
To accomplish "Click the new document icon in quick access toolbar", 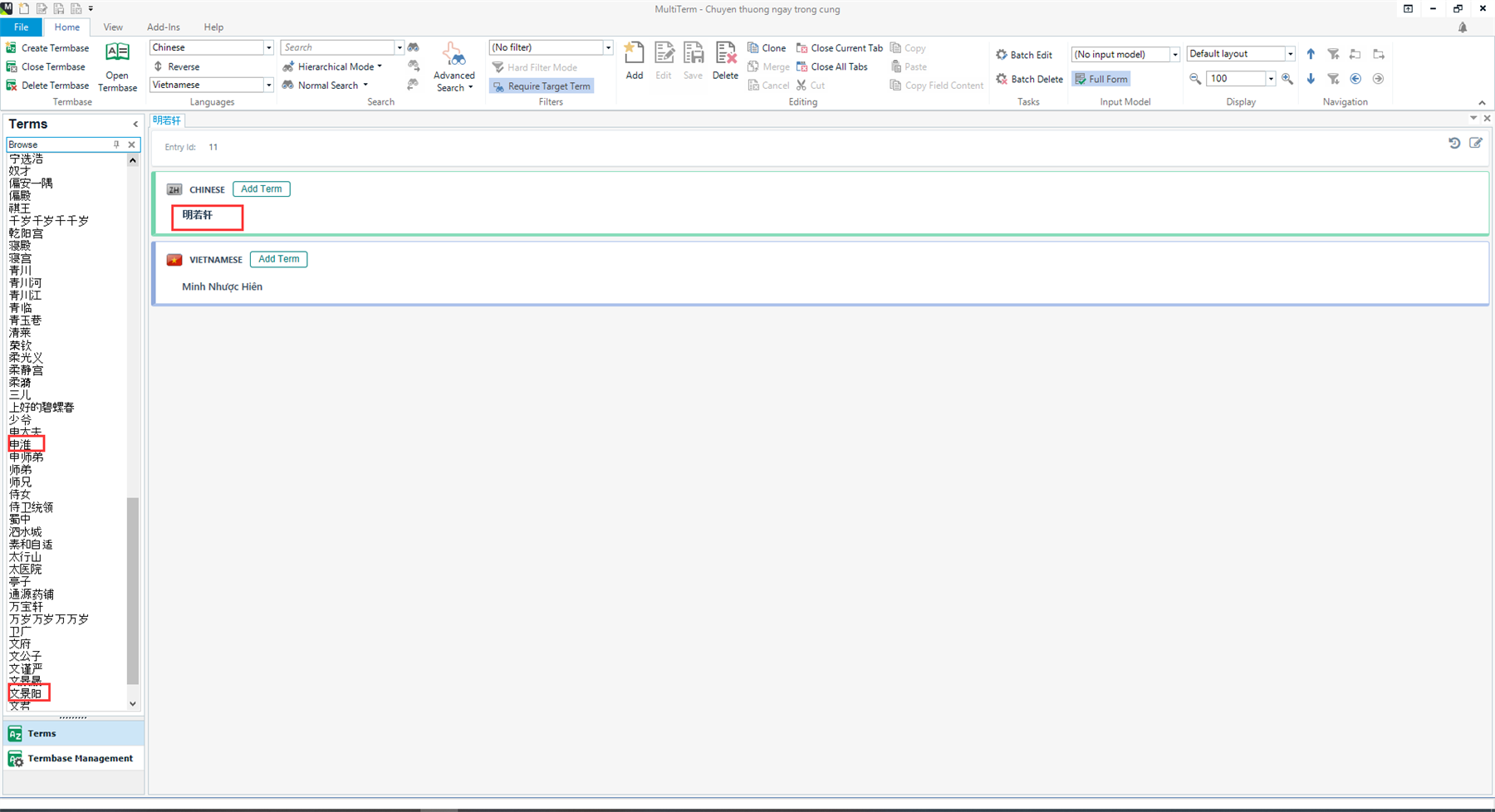I will click(x=24, y=8).
